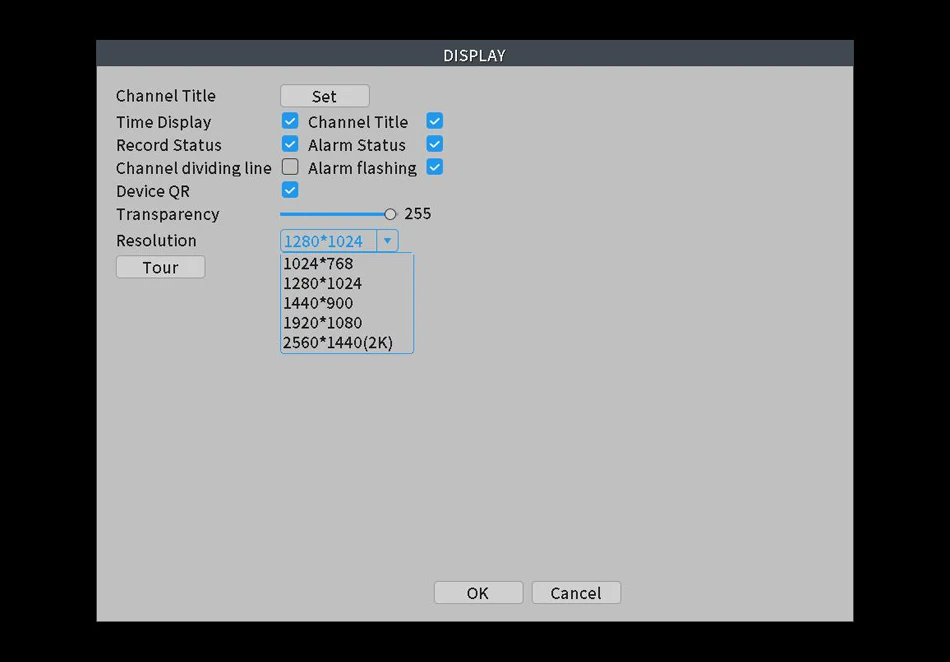The width and height of the screenshot is (950, 662).
Task: Open the Tour settings button
Action: [x=161, y=268]
